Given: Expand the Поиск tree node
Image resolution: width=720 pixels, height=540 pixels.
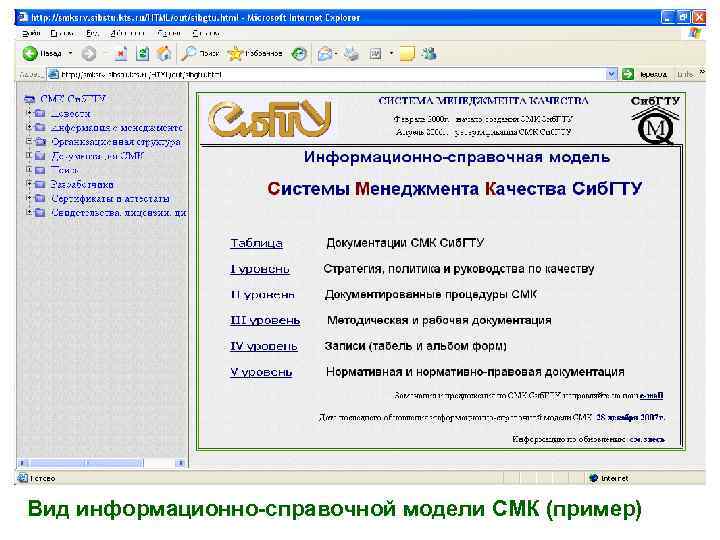Looking at the screenshot, I should [28, 170].
